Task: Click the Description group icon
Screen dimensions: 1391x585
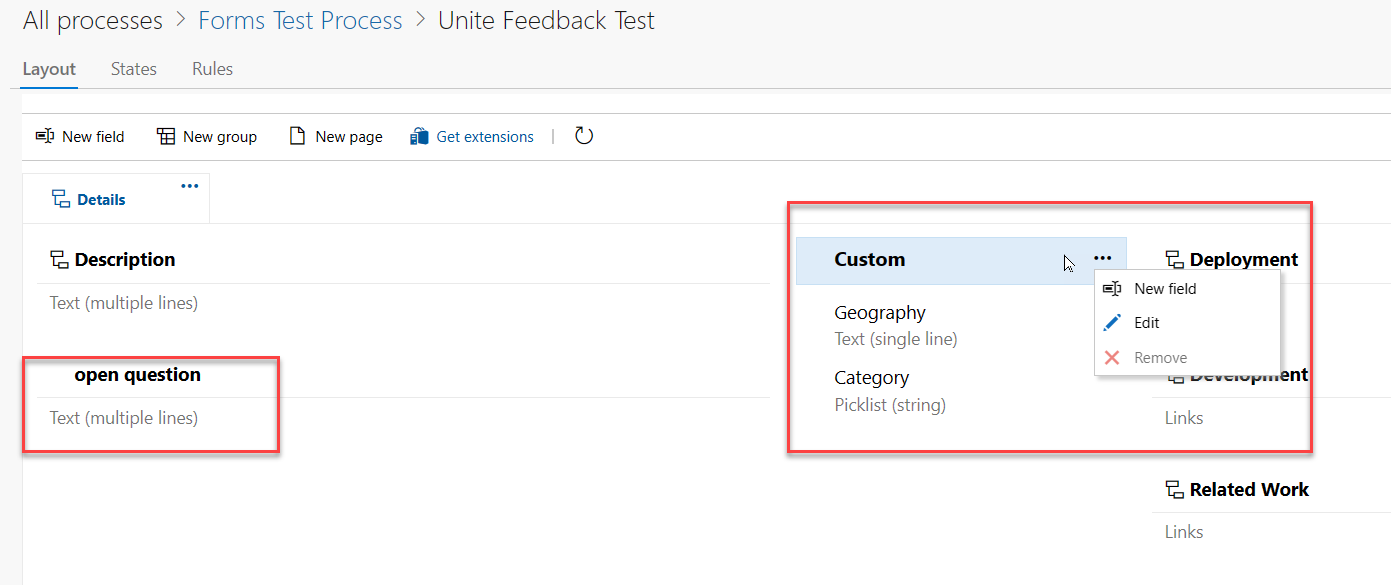Action: (59, 260)
